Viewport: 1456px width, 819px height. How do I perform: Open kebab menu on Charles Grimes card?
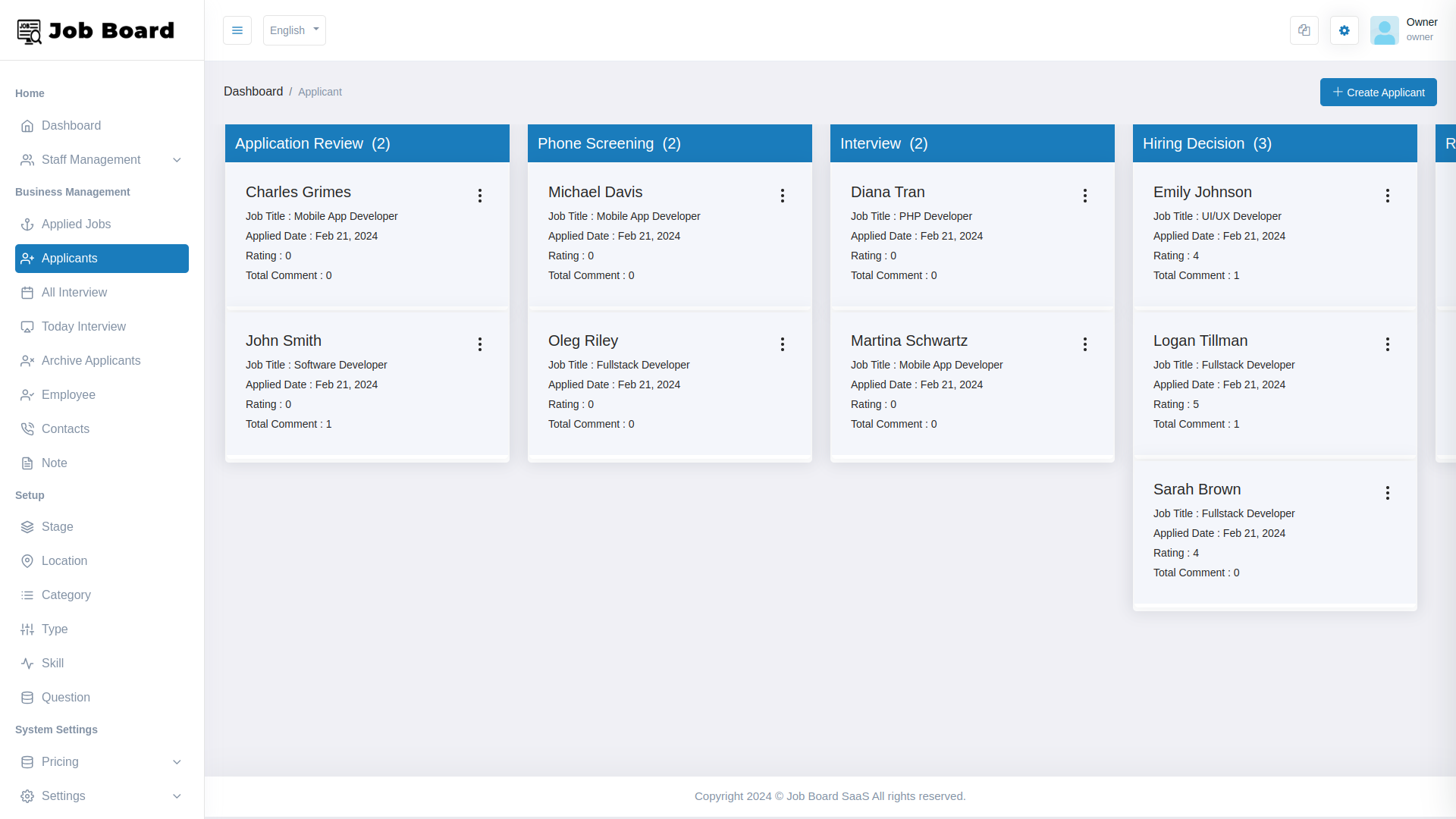pos(480,196)
